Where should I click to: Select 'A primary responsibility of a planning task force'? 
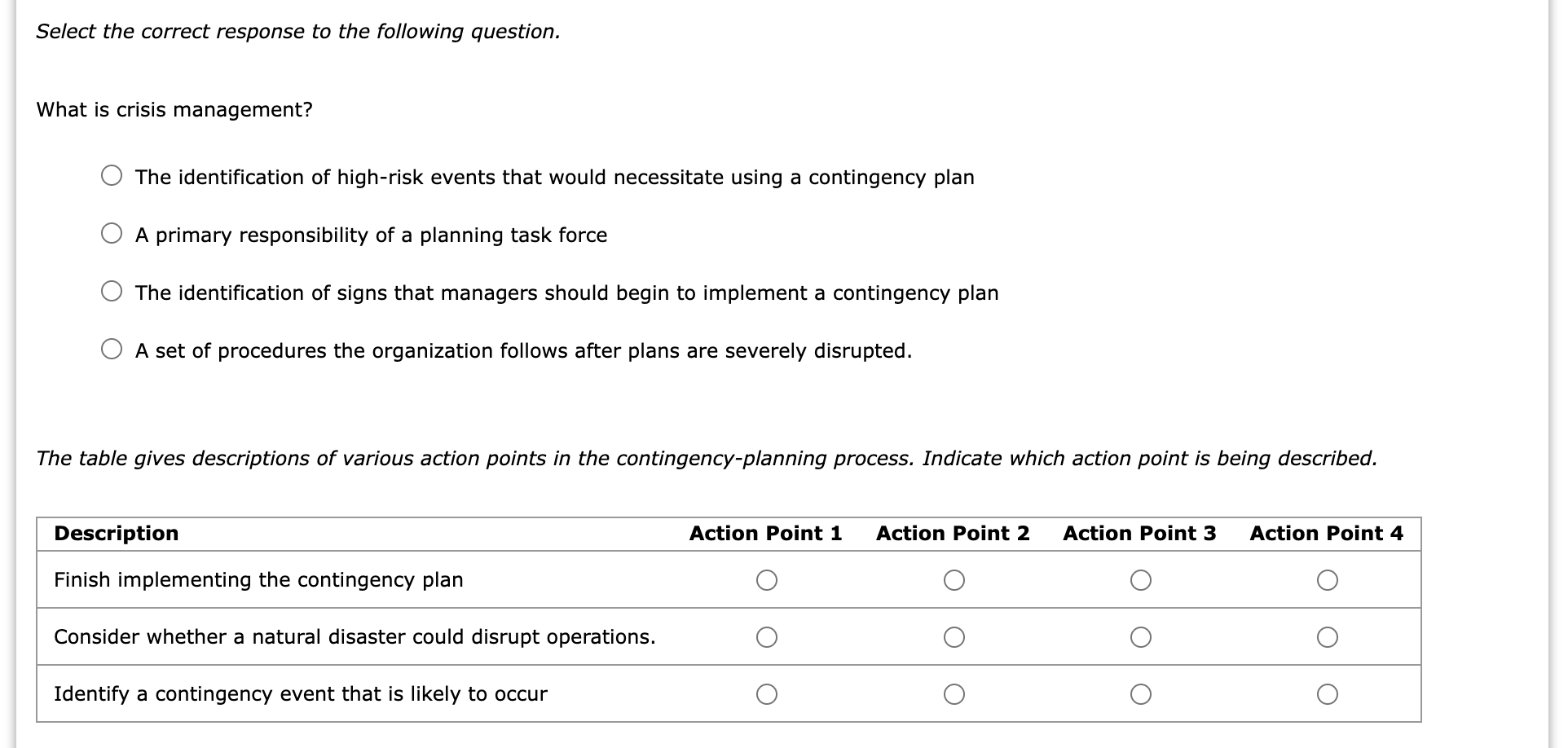tap(112, 232)
